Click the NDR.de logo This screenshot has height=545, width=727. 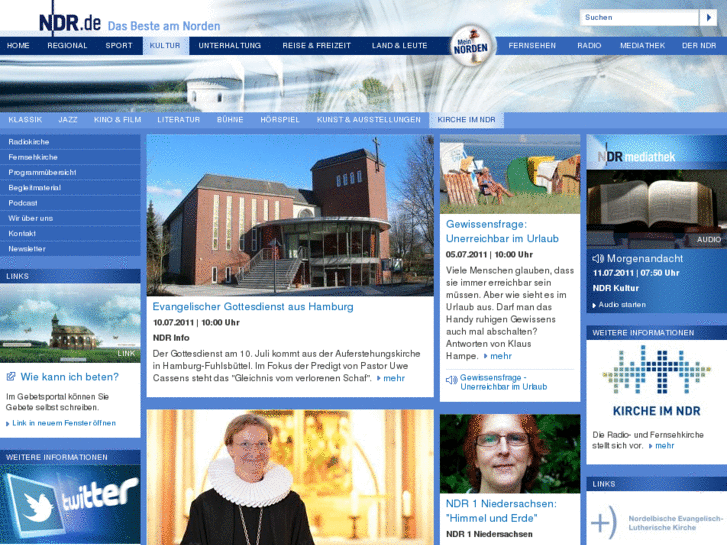[x=70, y=22]
